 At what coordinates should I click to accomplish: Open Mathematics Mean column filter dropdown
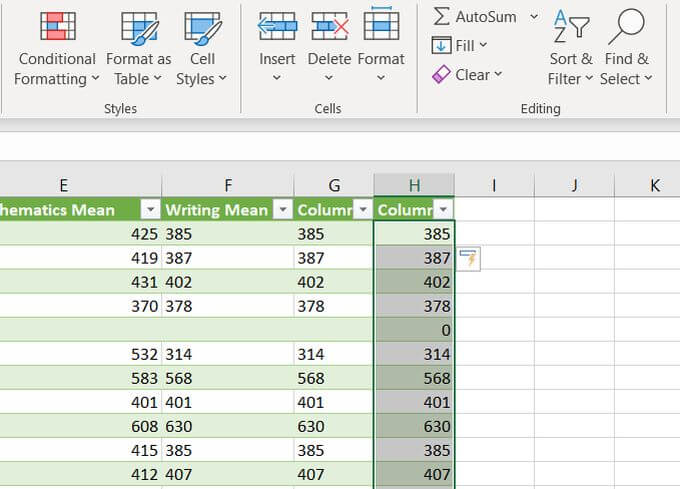(150, 210)
